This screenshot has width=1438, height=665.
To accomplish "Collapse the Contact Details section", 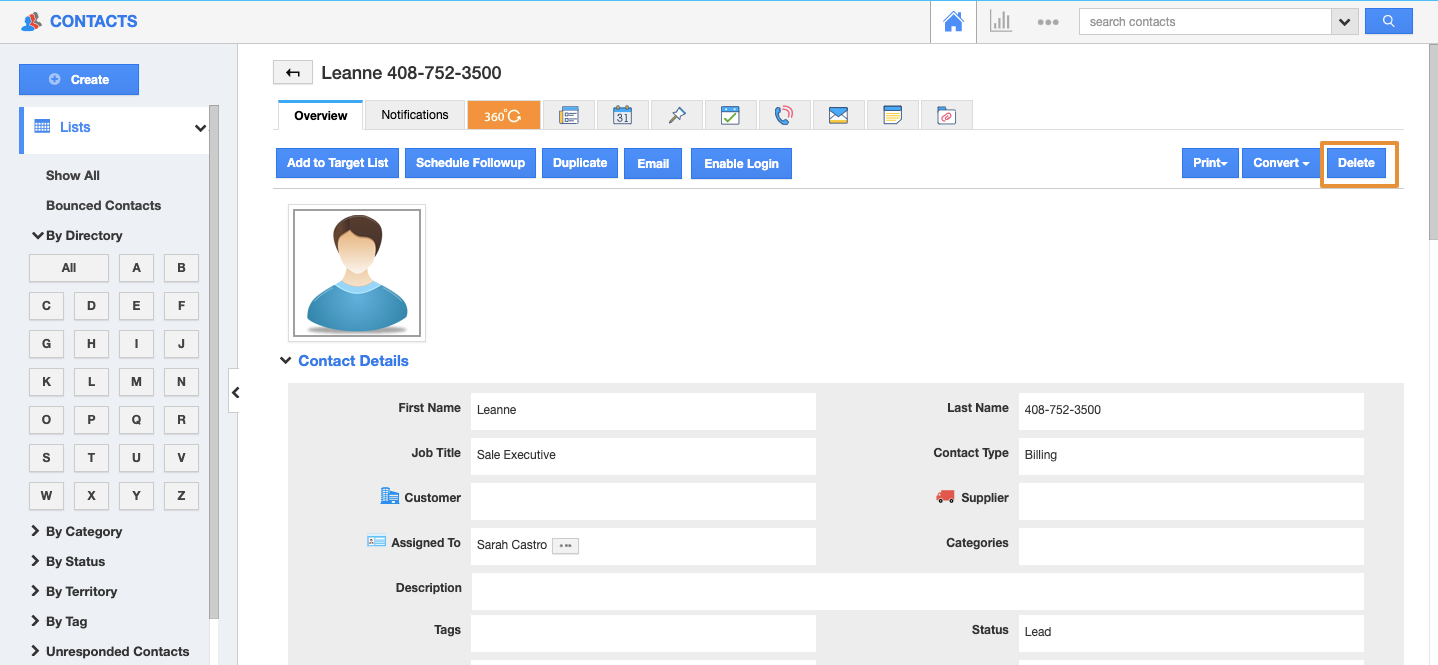I will [286, 361].
